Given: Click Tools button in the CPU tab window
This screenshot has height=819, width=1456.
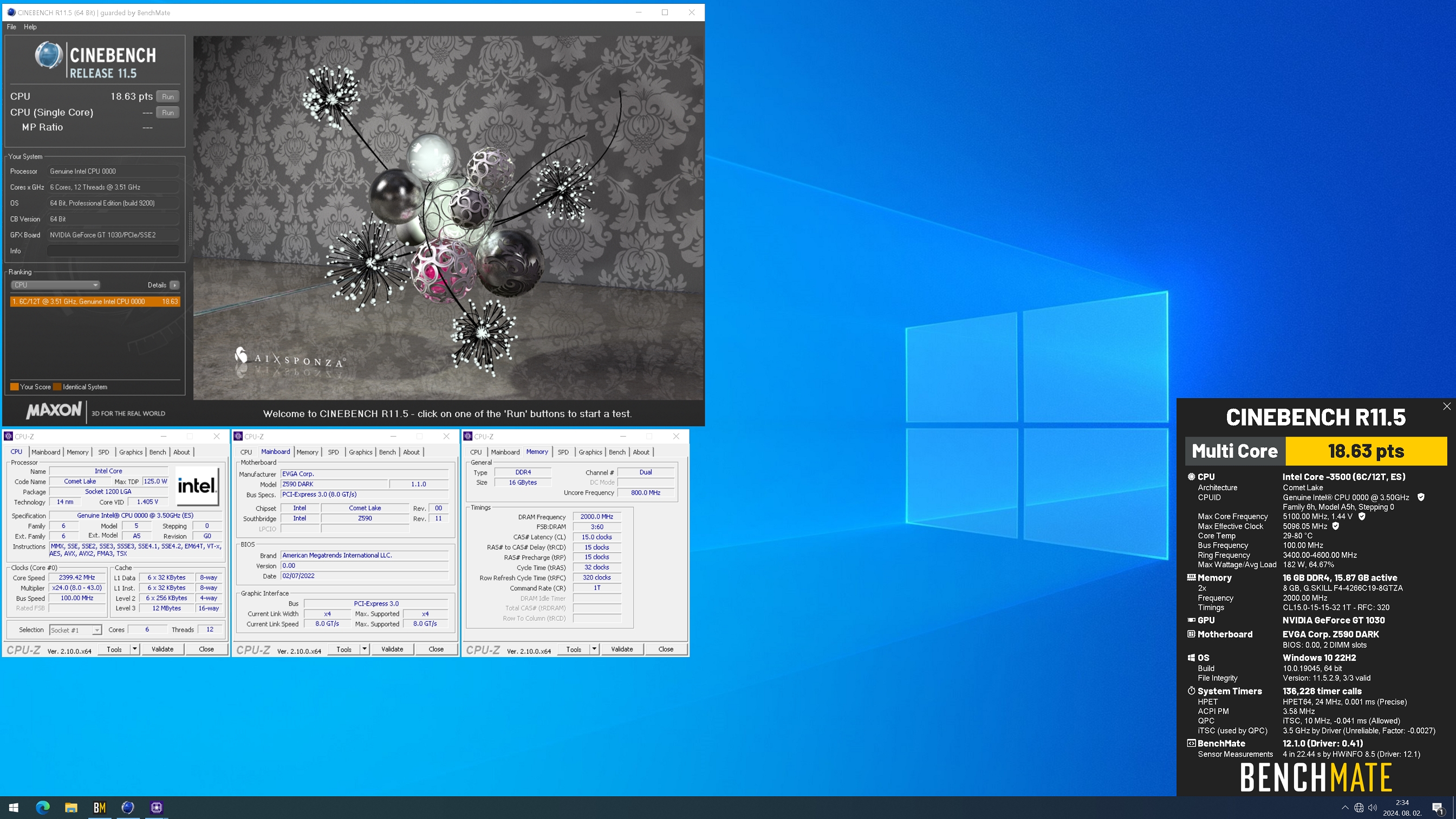Looking at the screenshot, I should click(x=114, y=649).
